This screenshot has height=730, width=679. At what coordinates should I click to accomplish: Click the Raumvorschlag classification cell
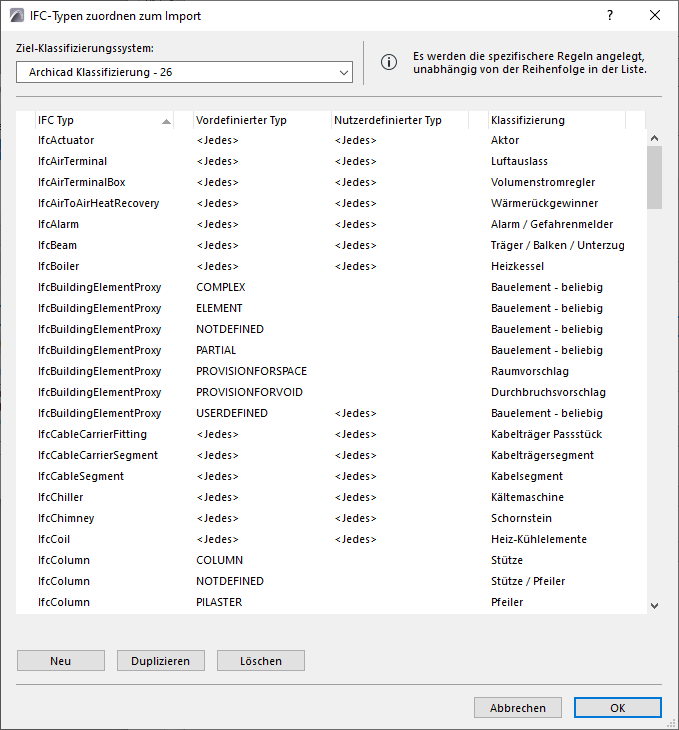[x=530, y=371]
